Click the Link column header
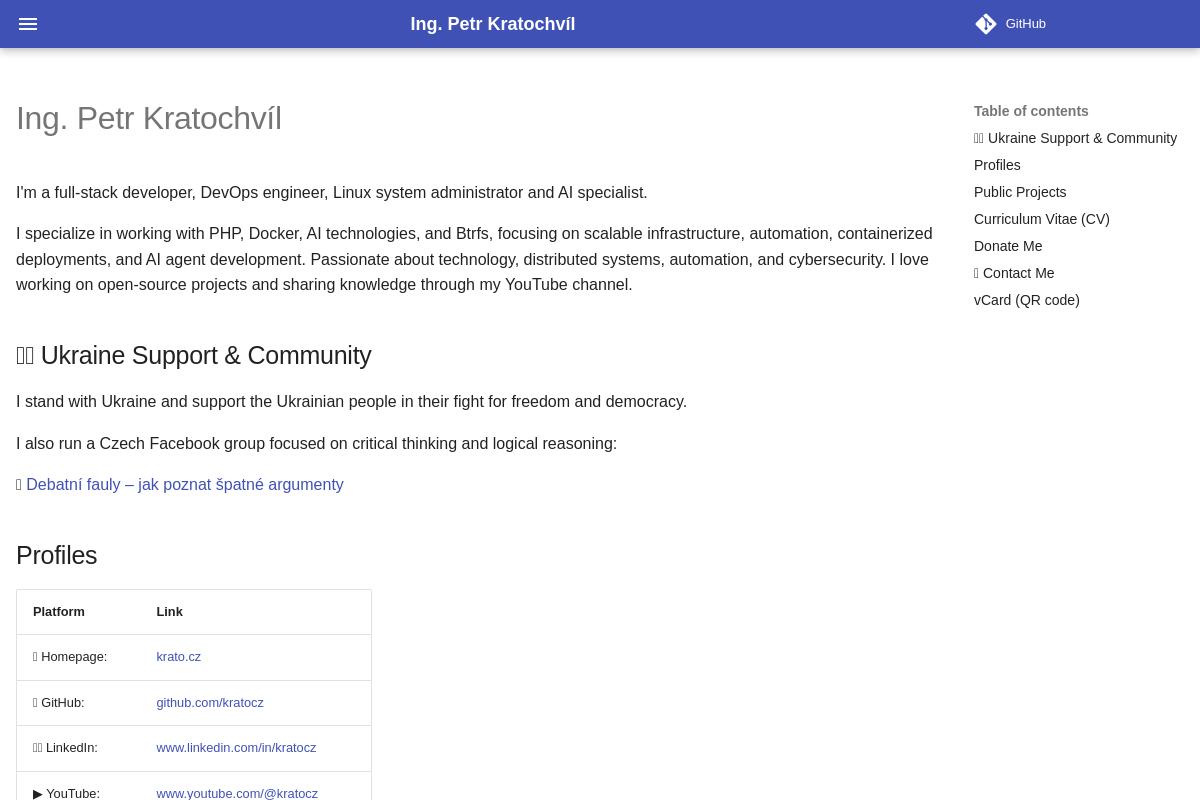The width and height of the screenshot is (1200, 800). point(169,612)
